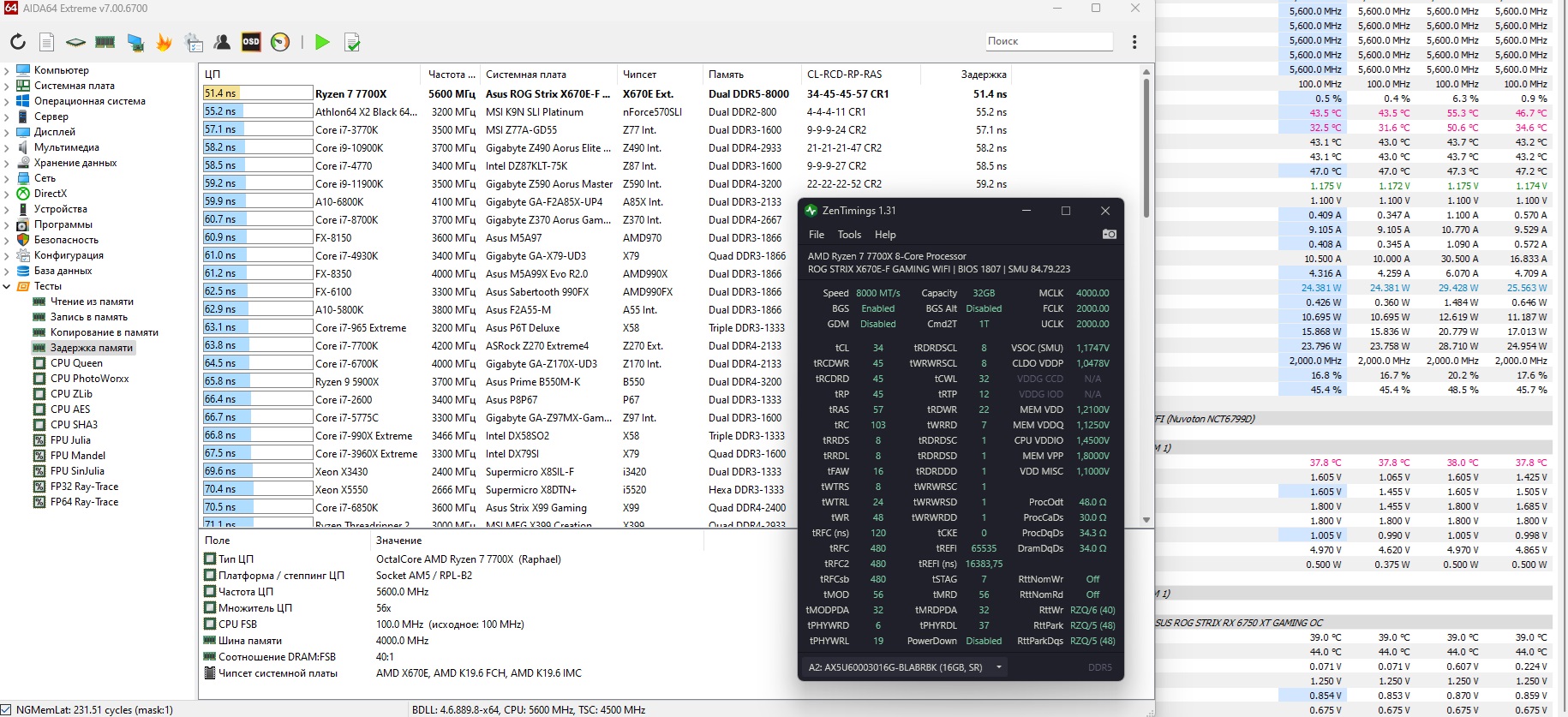Expand the Операционная система tree node
Screen dimensions: 1568x717
[x=7, y=101]
